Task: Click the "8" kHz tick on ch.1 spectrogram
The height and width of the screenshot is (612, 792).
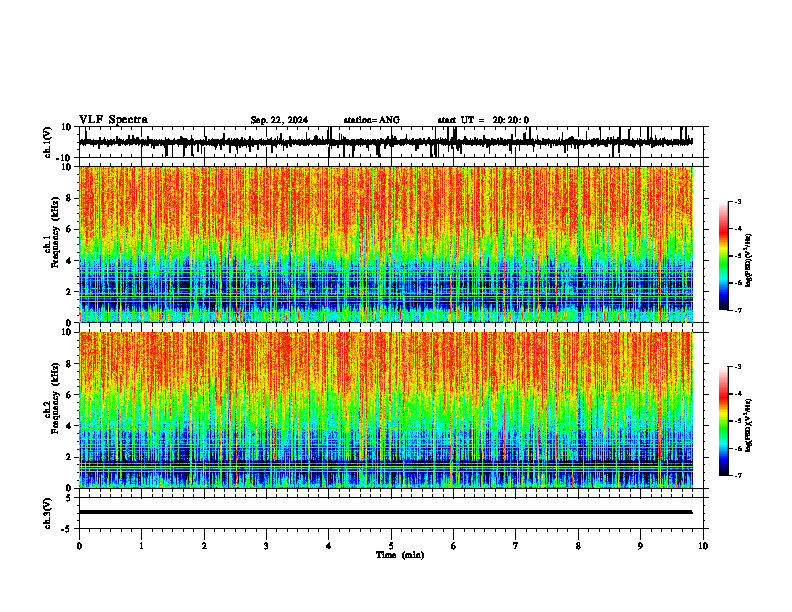Action: click(x=69, y=198)
